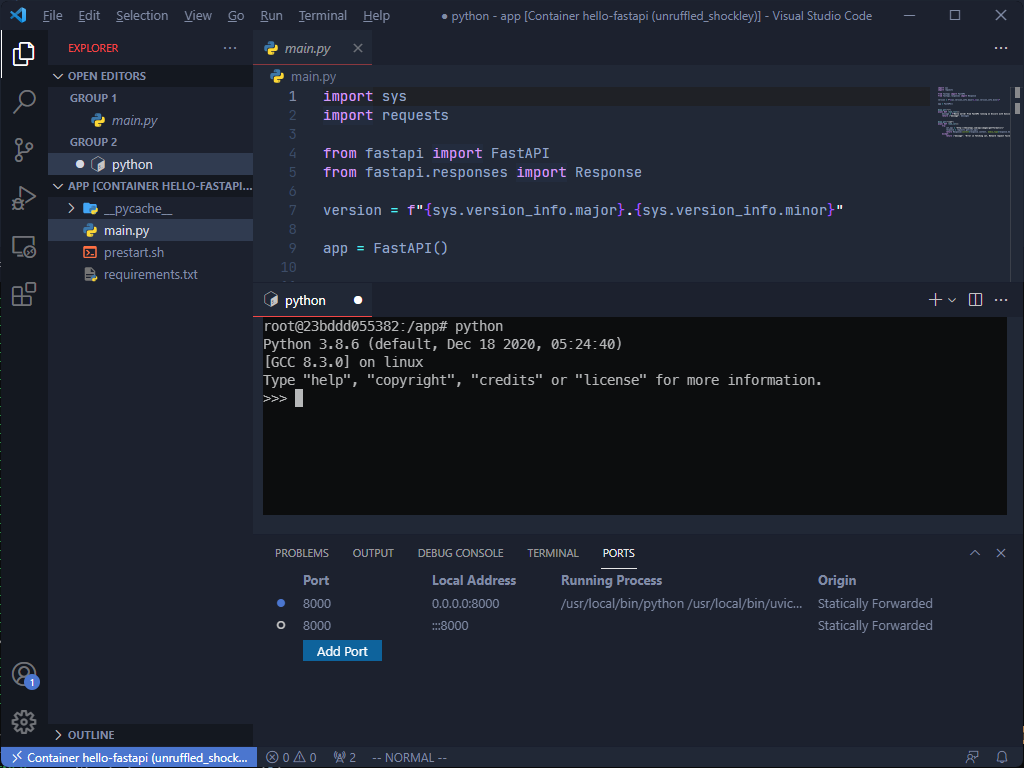
Task: Open the Run and Debug view icon
Action: tap(24, 198)
